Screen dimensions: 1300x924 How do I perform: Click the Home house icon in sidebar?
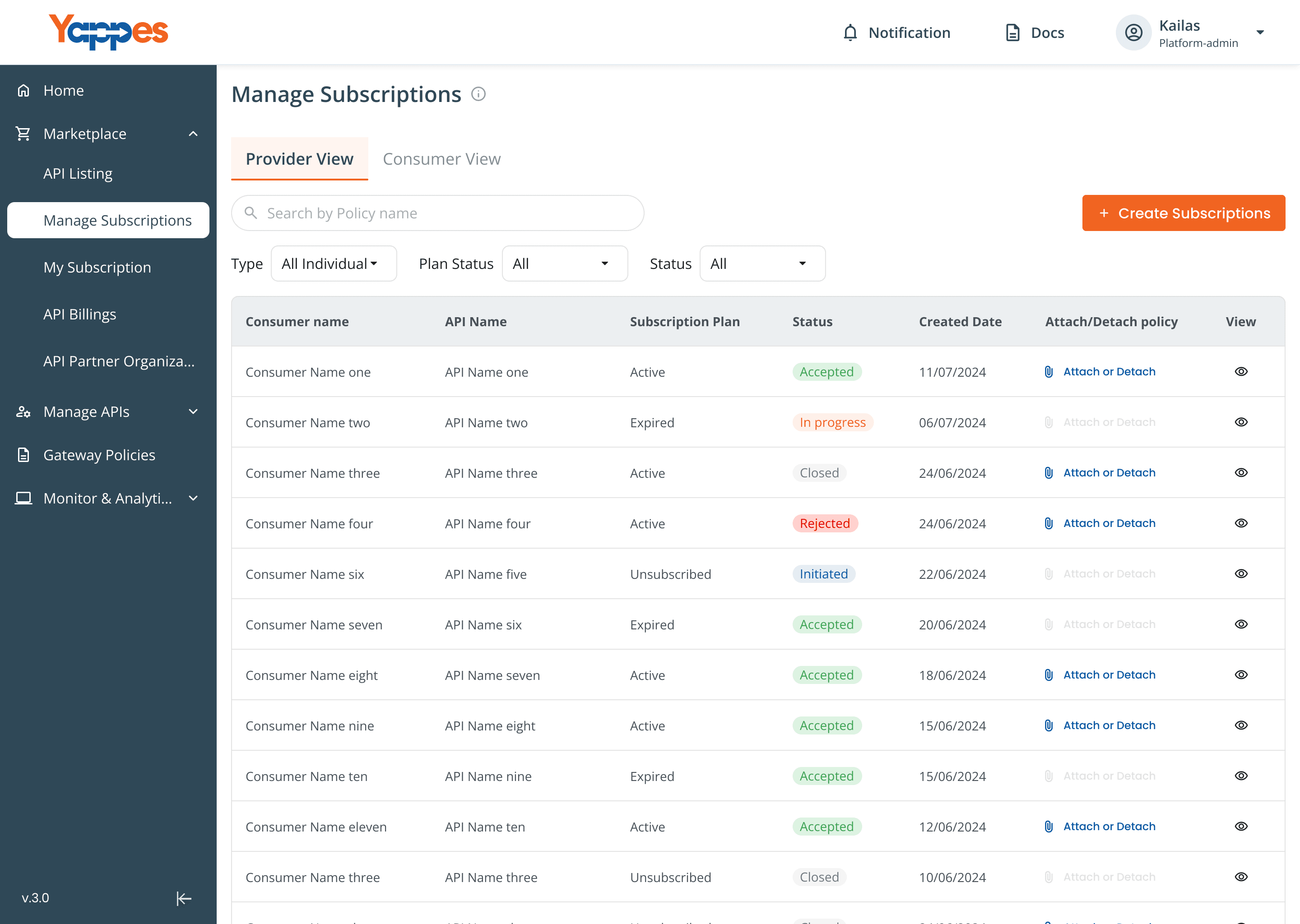pos(23,91)
